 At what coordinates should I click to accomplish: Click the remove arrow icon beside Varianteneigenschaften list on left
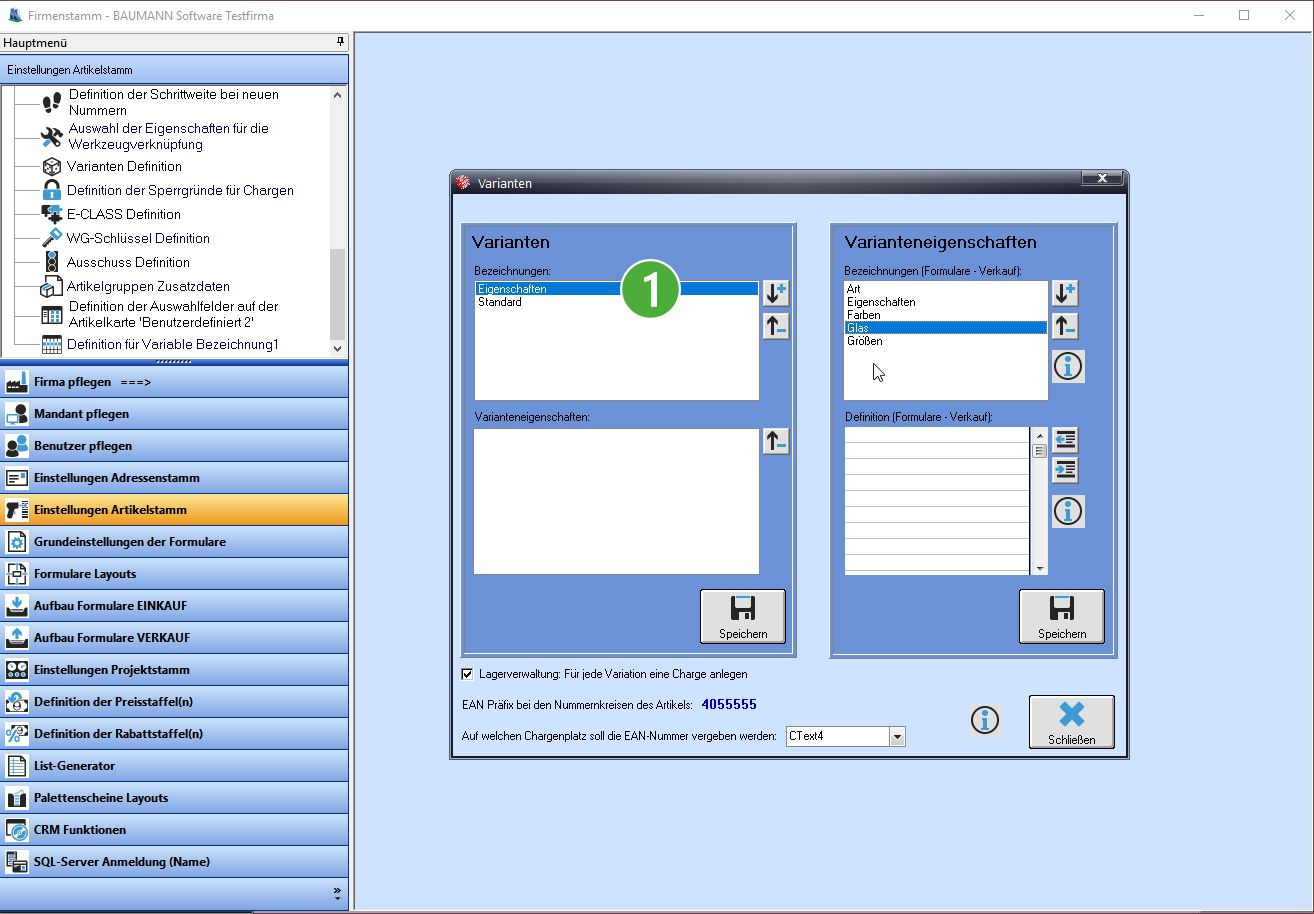pyautogui.click(x=776, y=441)
